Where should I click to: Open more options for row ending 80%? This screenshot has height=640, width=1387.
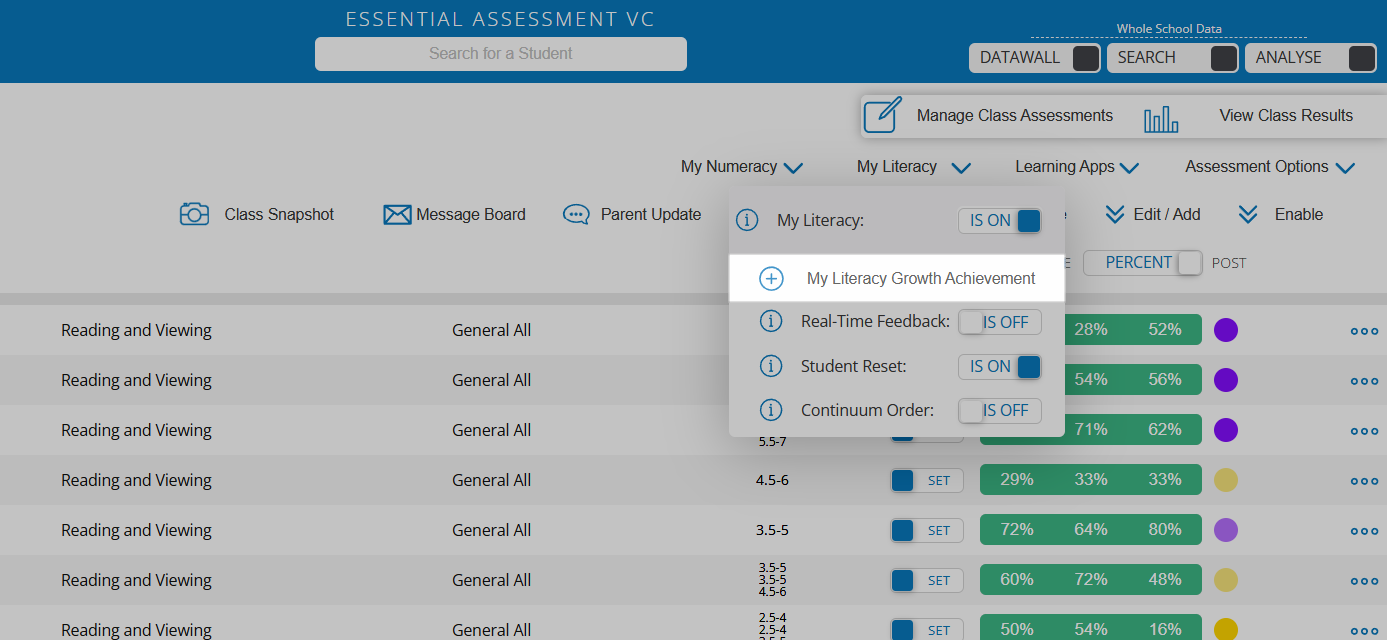tap(1364, 531)
